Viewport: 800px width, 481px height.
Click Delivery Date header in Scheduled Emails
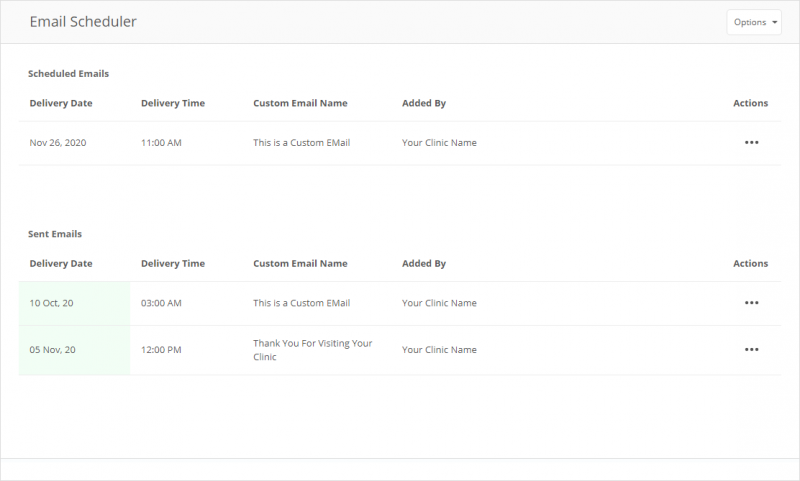coord(61,103)
